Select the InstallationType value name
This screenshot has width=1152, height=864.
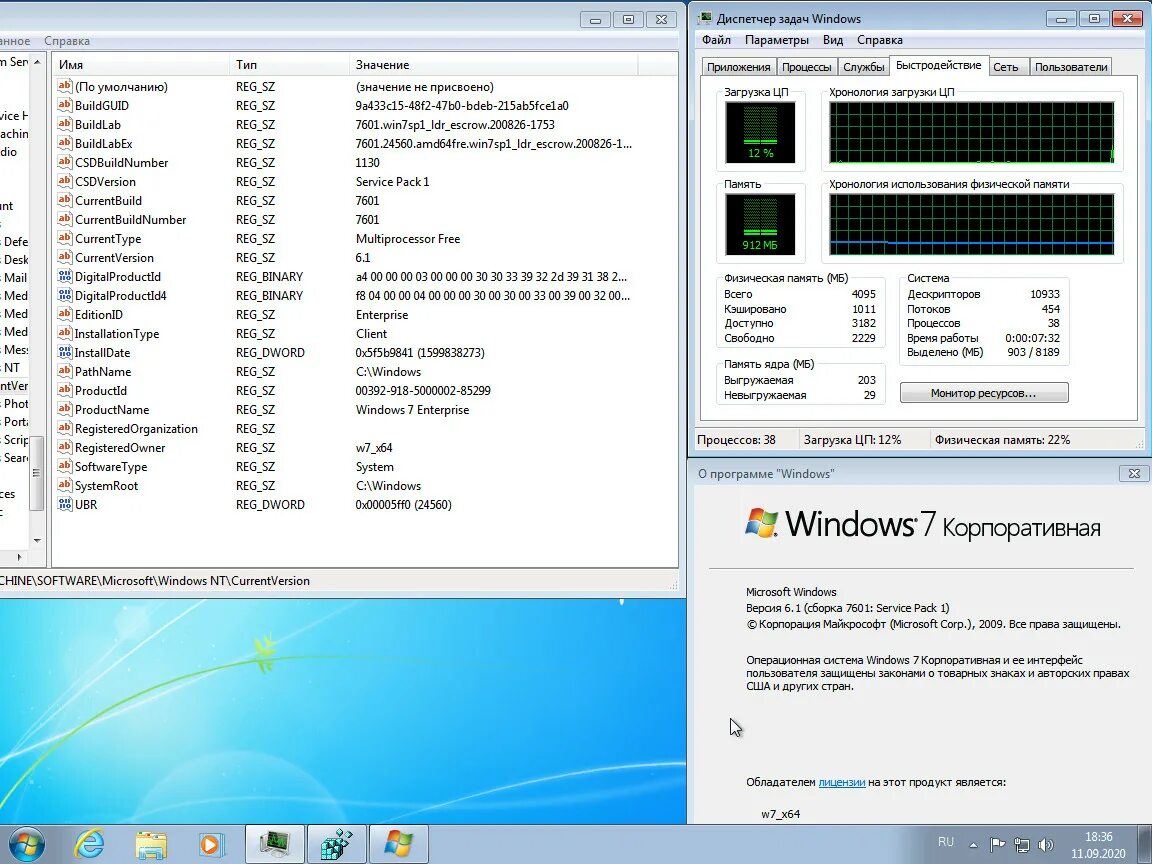coord(117,334)
